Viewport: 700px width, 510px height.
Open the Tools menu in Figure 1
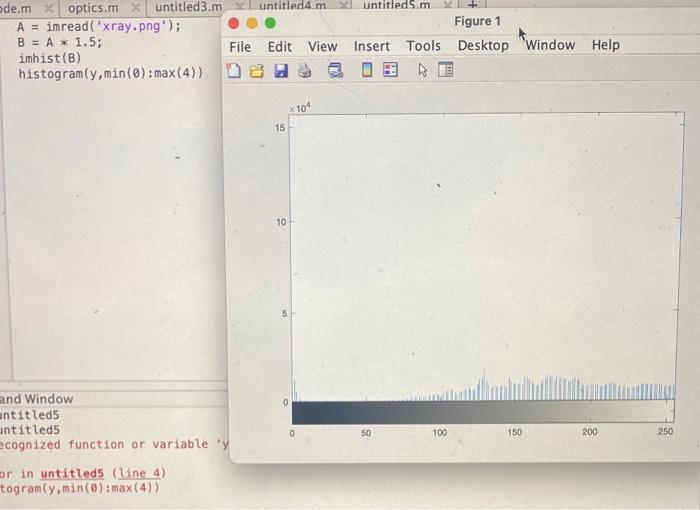423,46
